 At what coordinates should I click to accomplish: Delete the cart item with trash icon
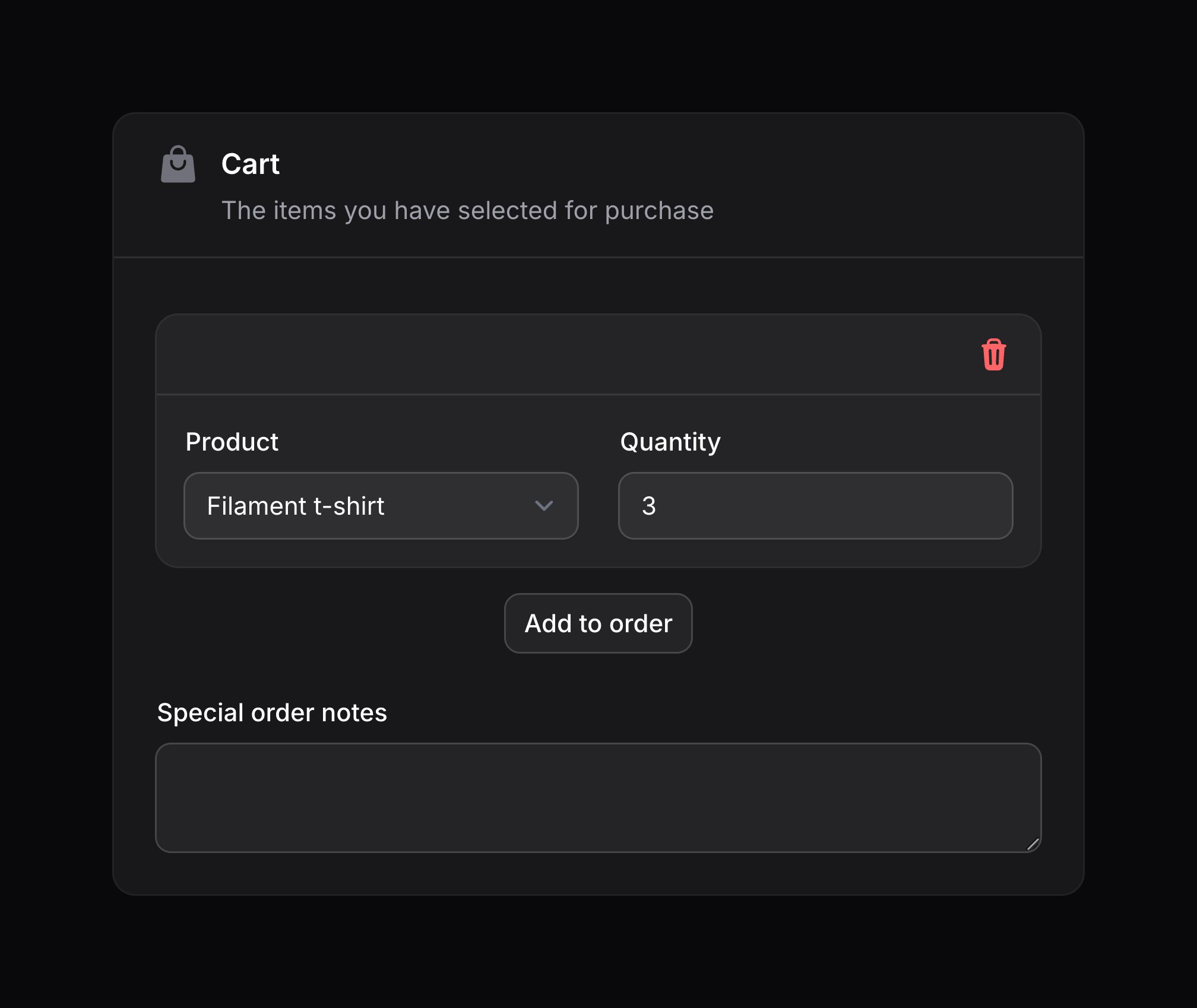coord(993,354)
